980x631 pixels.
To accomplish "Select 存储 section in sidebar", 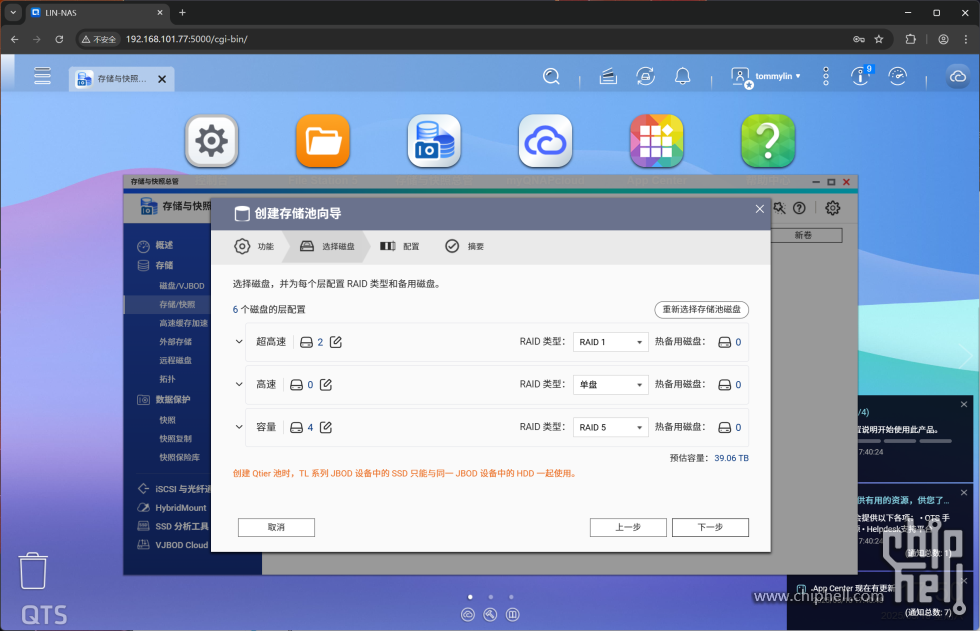I will coord(164,266).
